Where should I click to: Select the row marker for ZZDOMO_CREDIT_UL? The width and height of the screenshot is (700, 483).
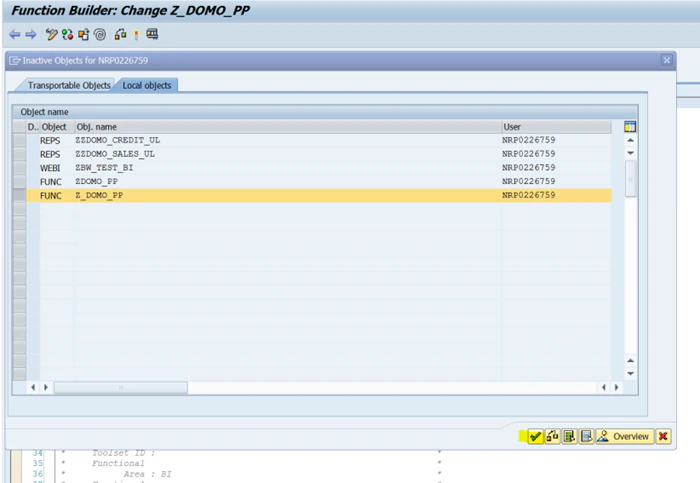pos(19,140)
